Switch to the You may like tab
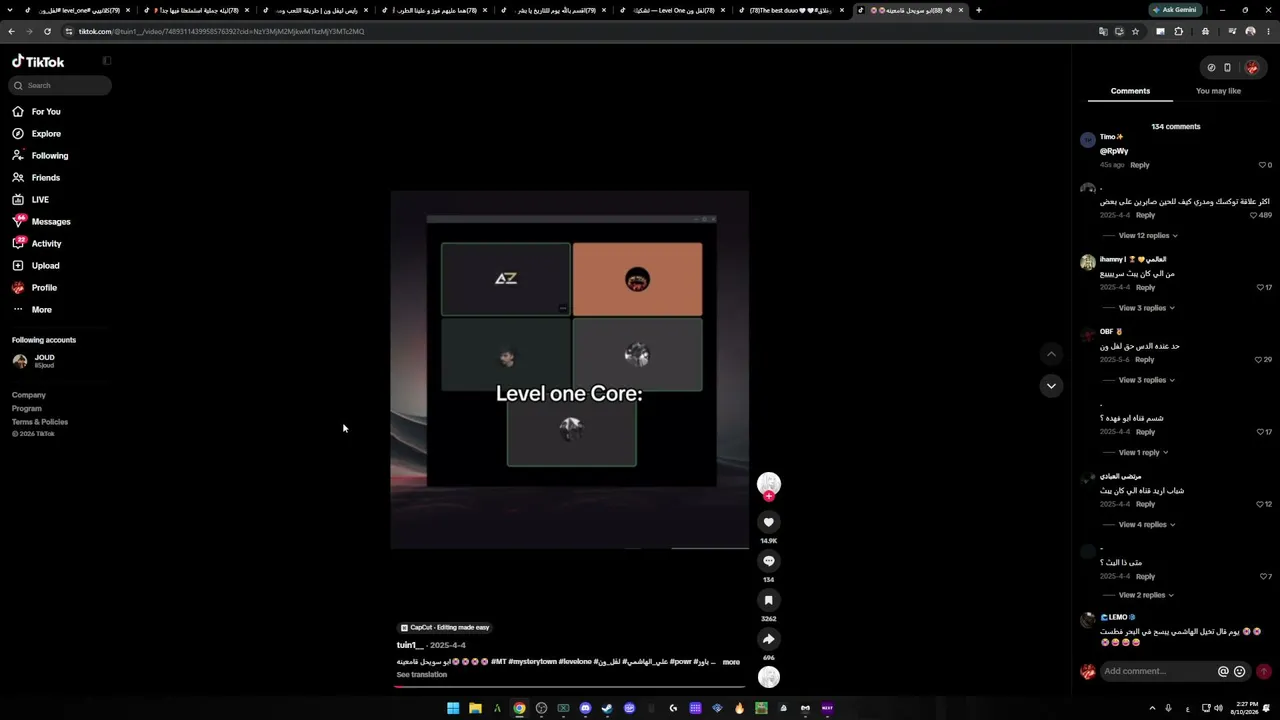Image resolution: width=1280 pixels, height=720 pixels. tap(1218, 91)
